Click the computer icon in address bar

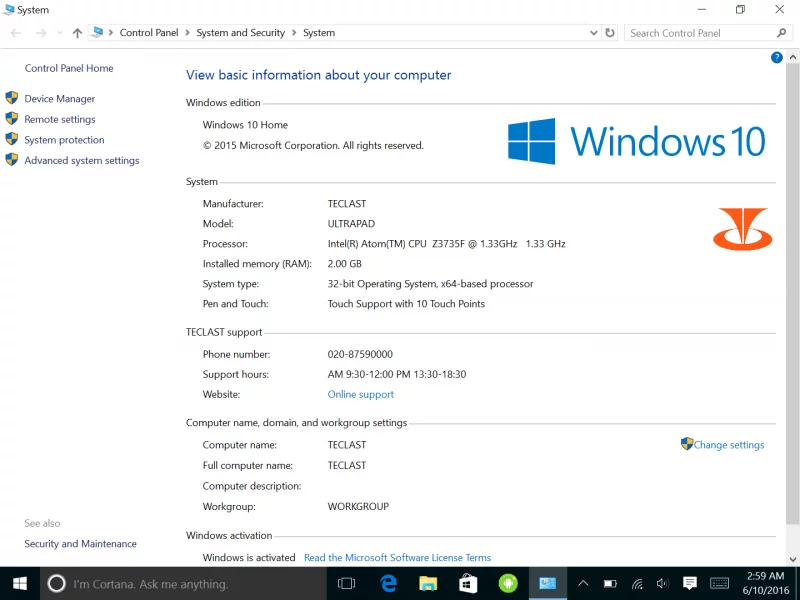click(97, 33)
